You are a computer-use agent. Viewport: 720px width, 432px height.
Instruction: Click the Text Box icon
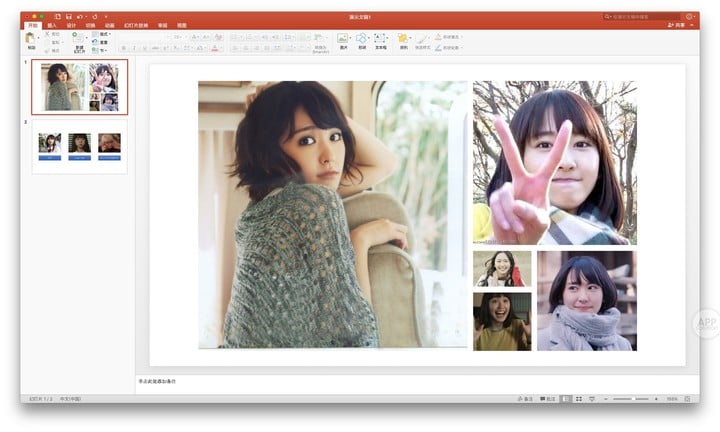(x=380, y=38)
